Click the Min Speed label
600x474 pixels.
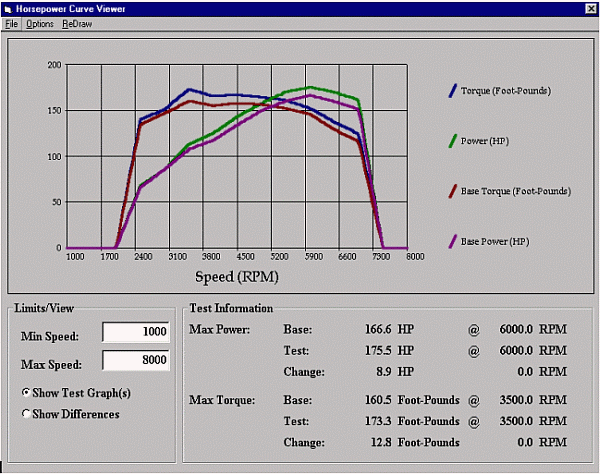[x=50, y=337]
